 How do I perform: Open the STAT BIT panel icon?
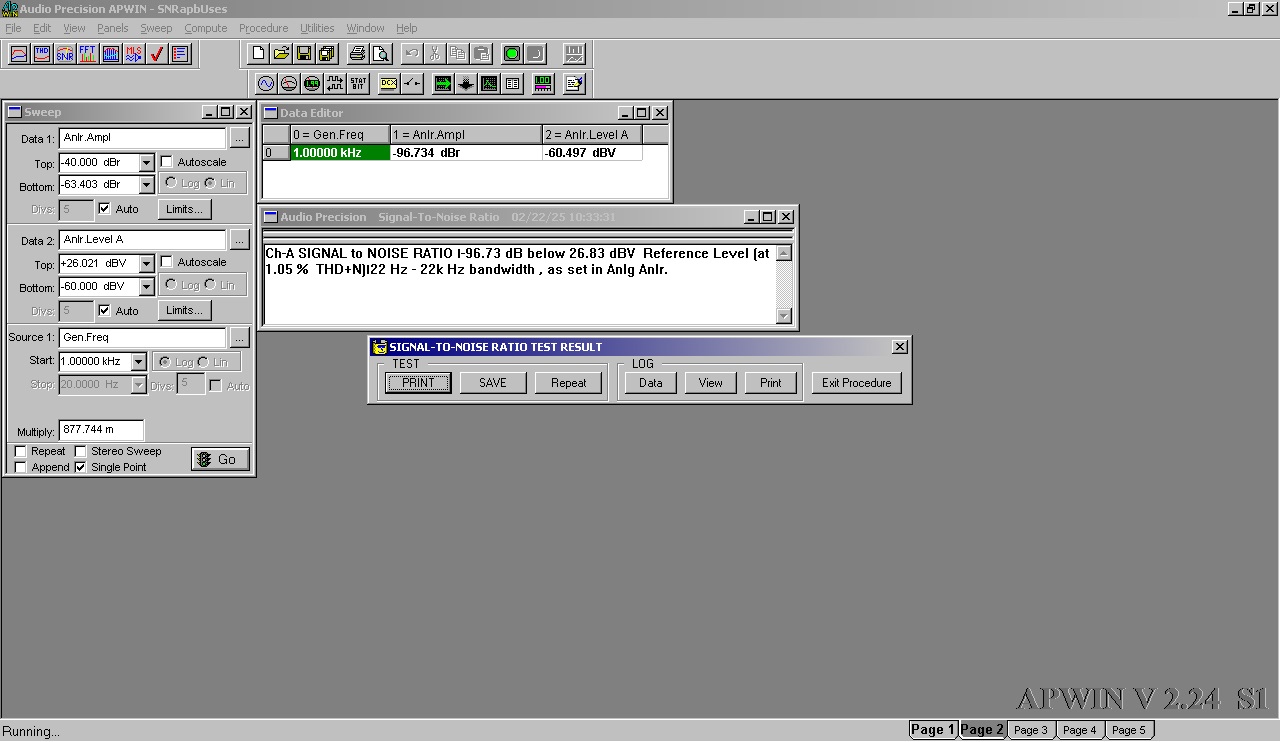pyautogui.click(x=358, y=84)
